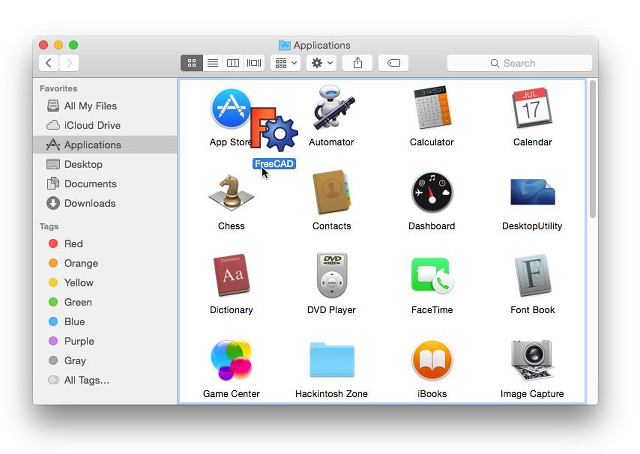Filter by the Purple tag
Screen dimensions: 640x454
pyautogui.click(x=105, y=341)
